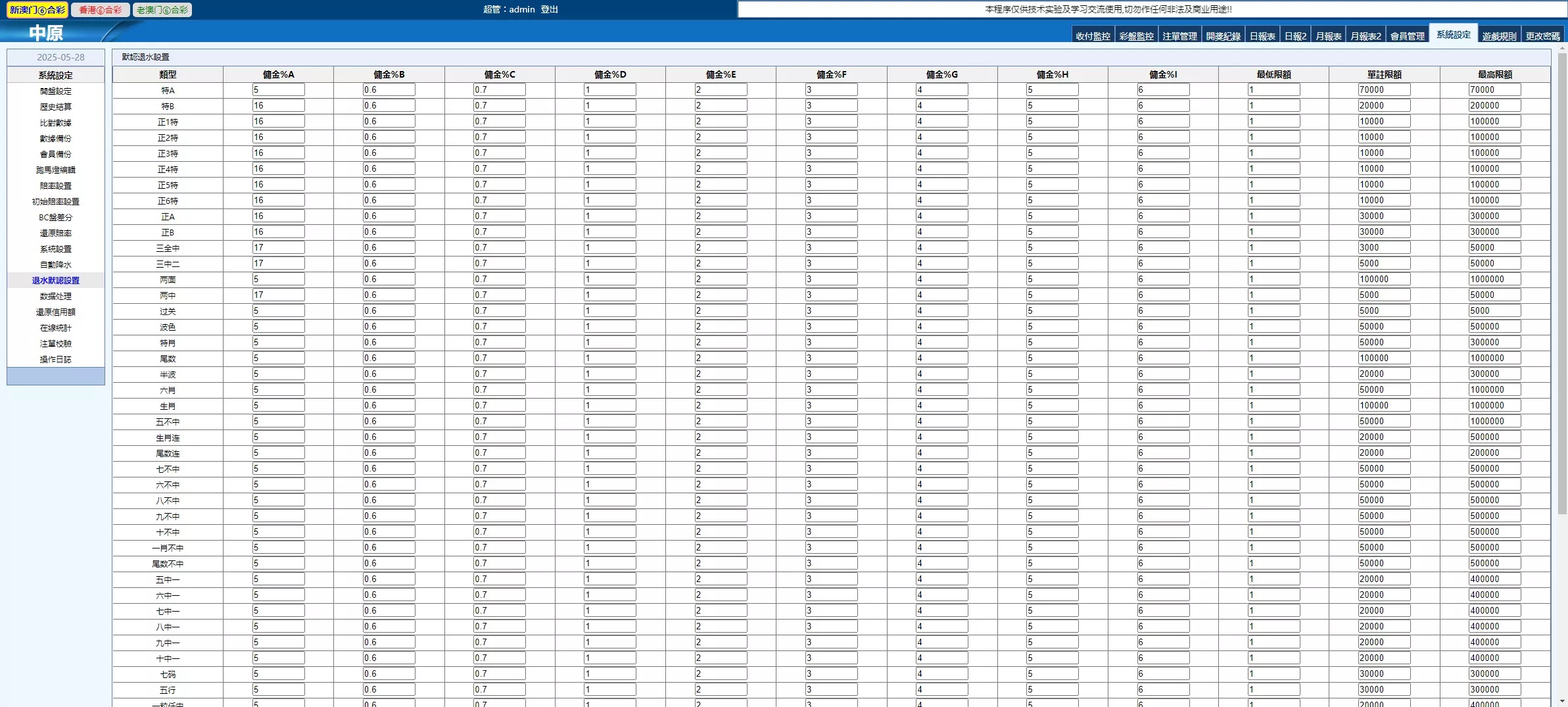Click the 最低限額 field for 波色

point(1273,327)
